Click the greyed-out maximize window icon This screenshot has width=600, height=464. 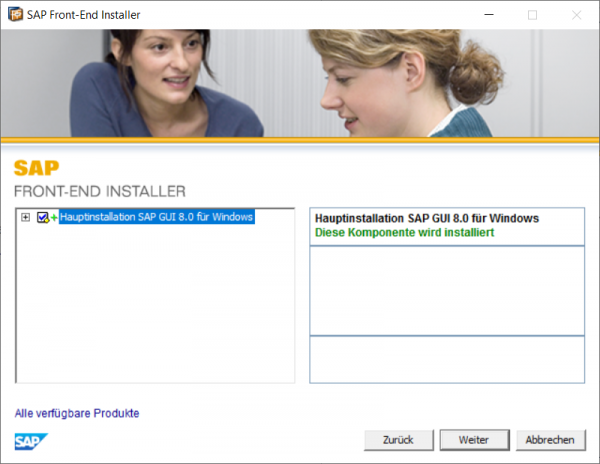point(532,15)
